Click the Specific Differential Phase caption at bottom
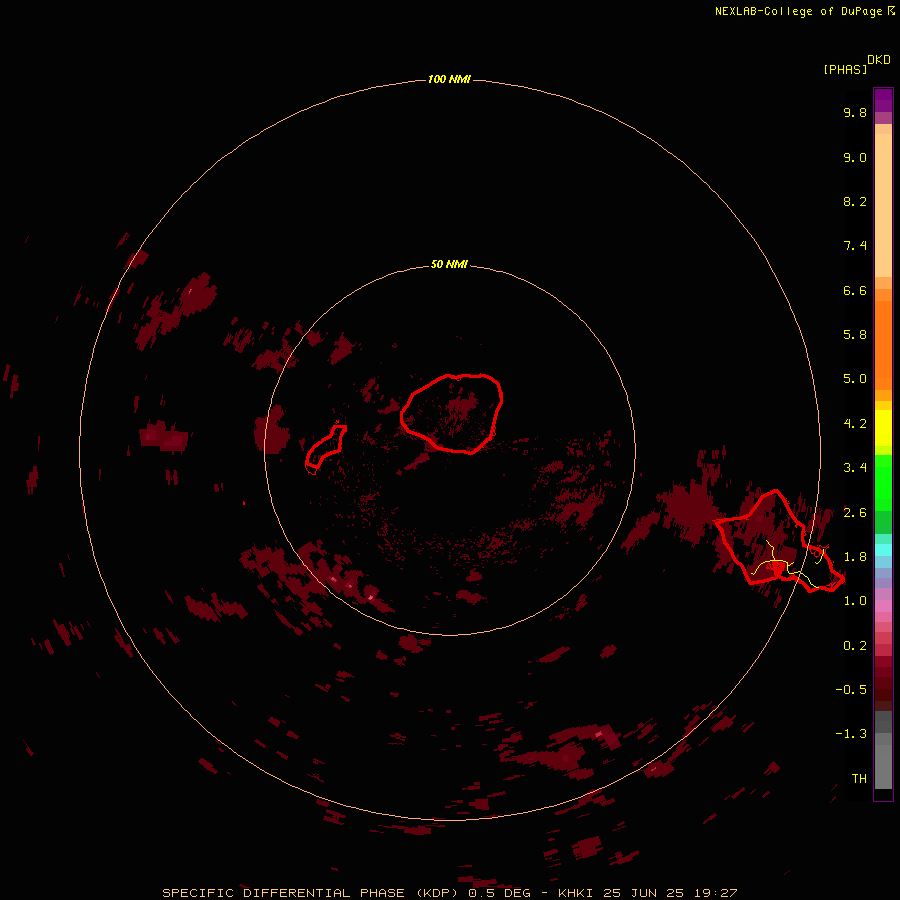This screenshot has width=900, height=900. tap(449, 893)
